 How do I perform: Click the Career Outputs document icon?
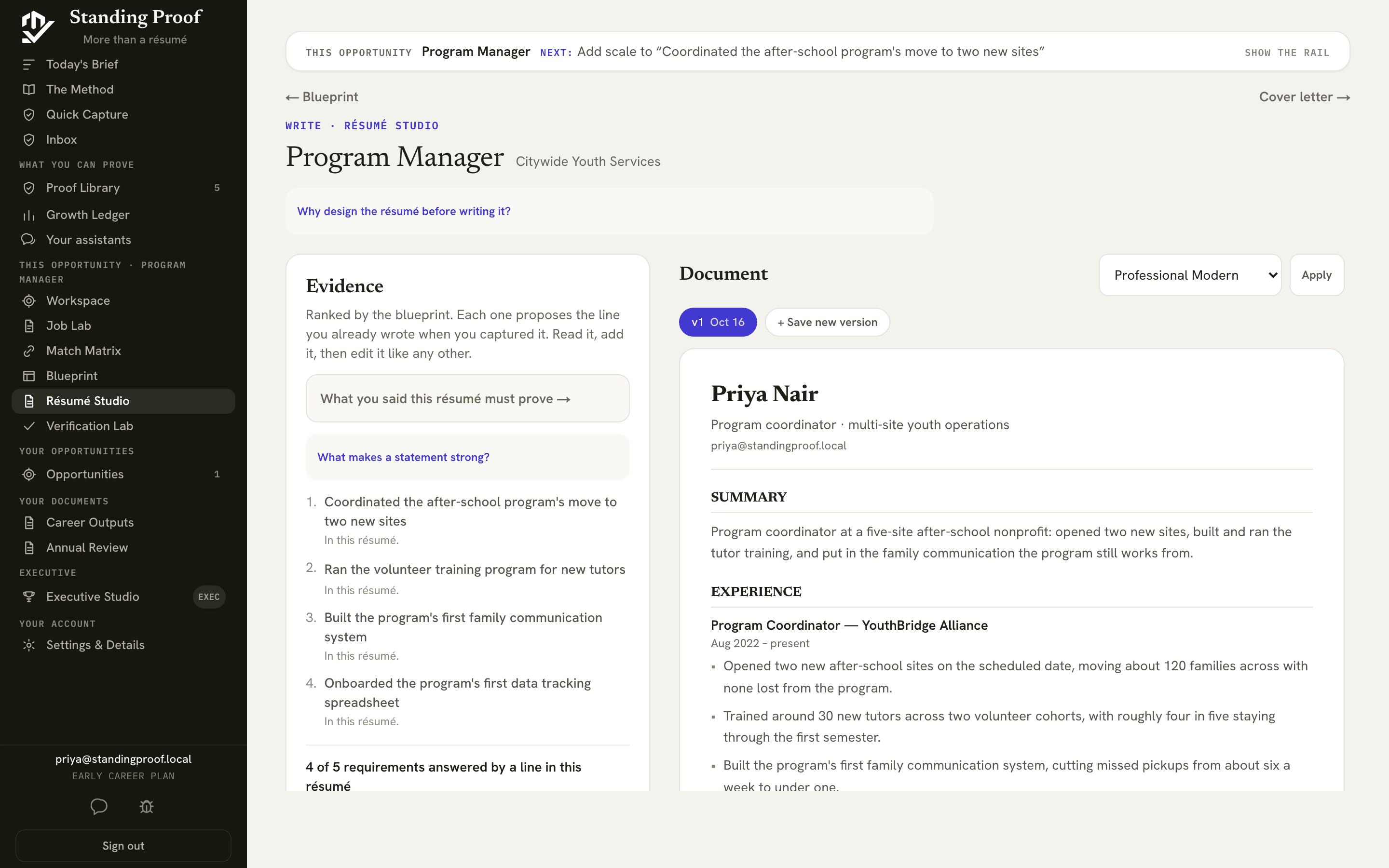click(x=29, y=522)
